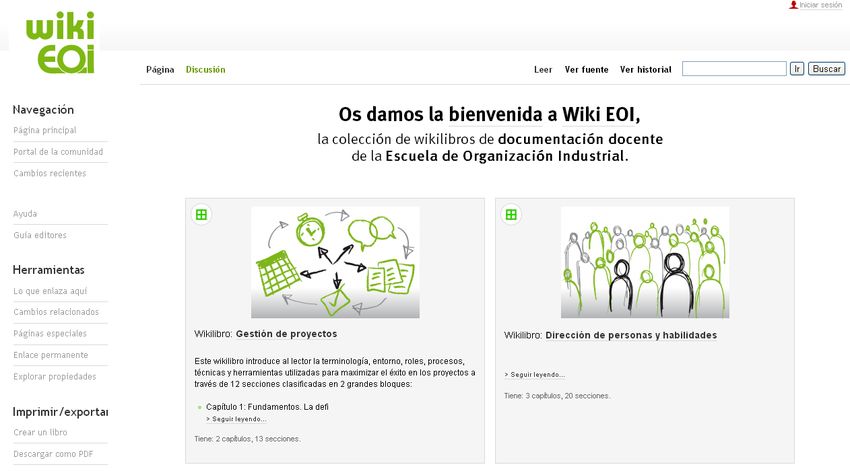
Task: Open Portal de la comunidad
Action: click(58, 152)
